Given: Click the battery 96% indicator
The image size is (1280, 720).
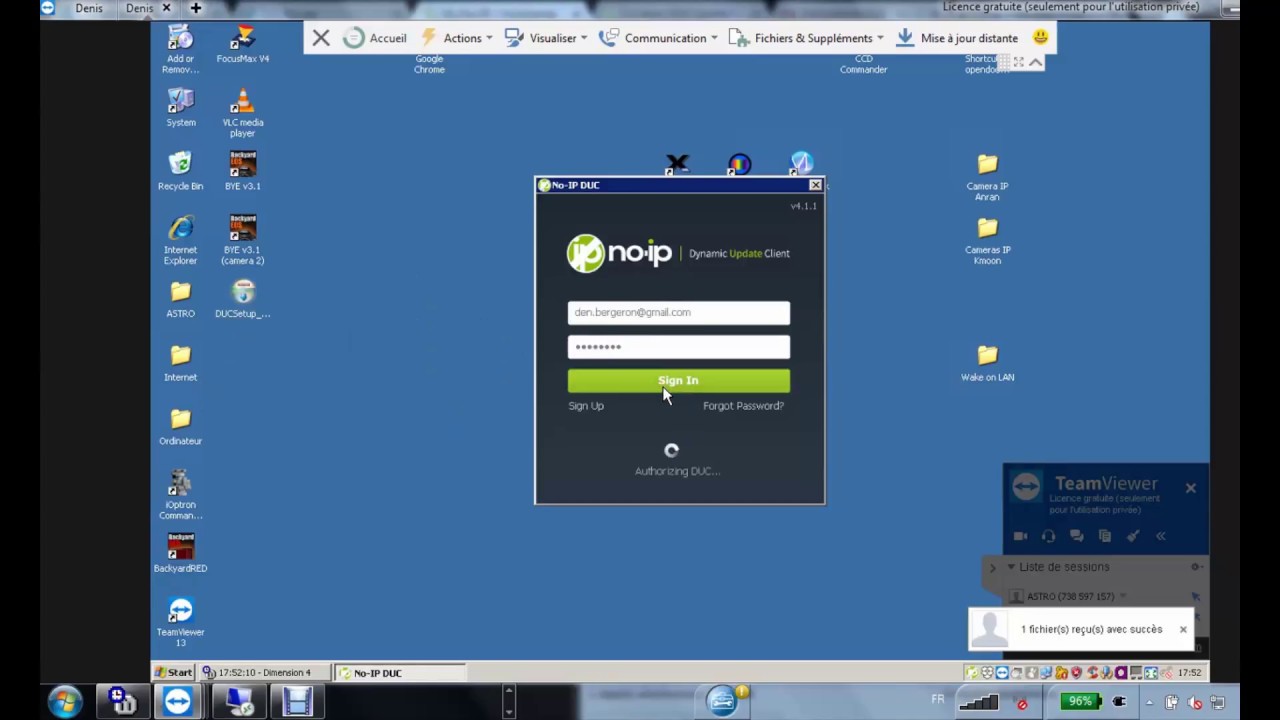Looking at the screenshot, I should pos(1081,702).
